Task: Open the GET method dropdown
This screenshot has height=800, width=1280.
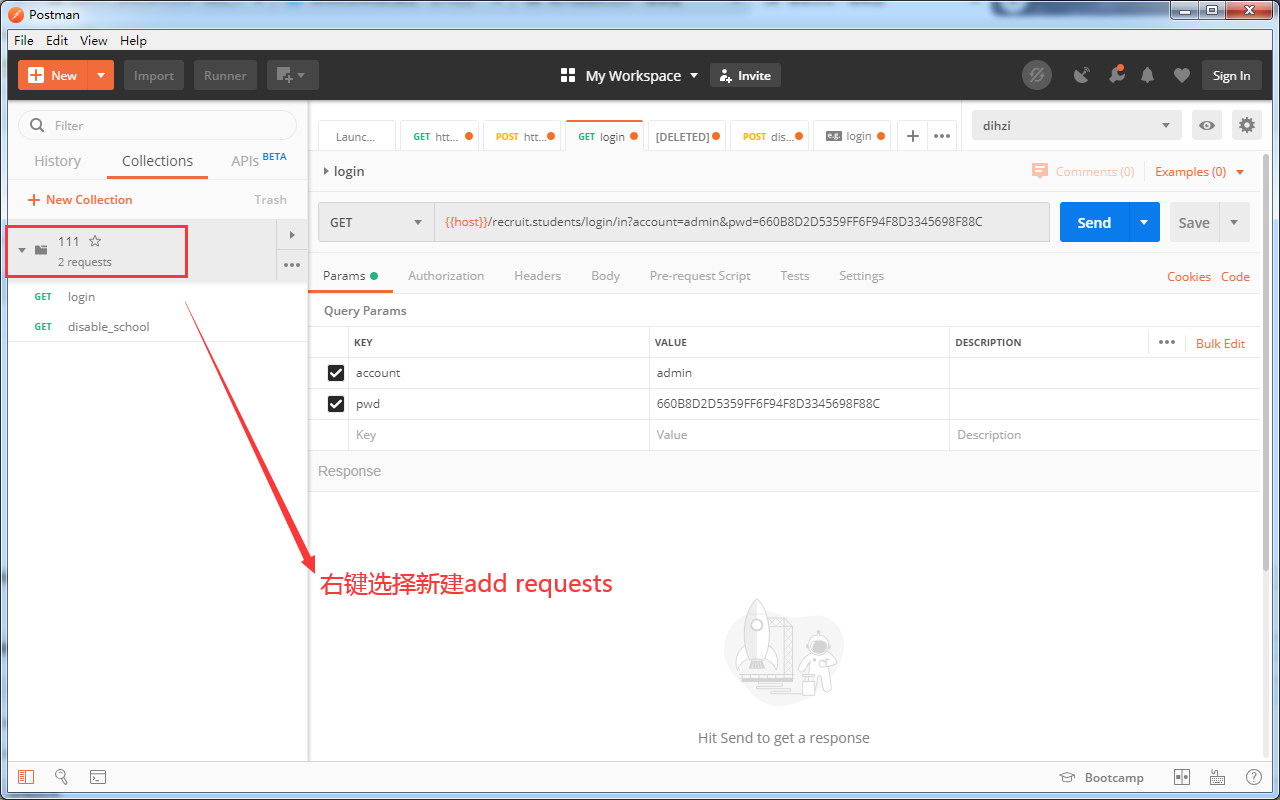Action: tap(376, 222)
